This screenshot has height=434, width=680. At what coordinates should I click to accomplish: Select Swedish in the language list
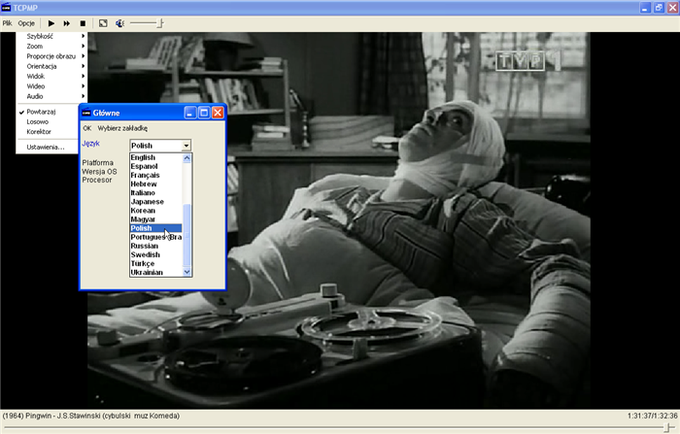(156, 255)
